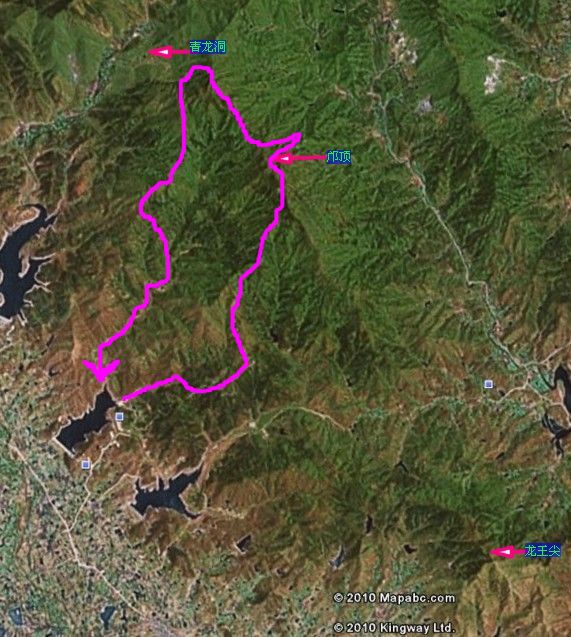Click the 青龙洞 label
This screenshot has width=571, height=637.
207,47
